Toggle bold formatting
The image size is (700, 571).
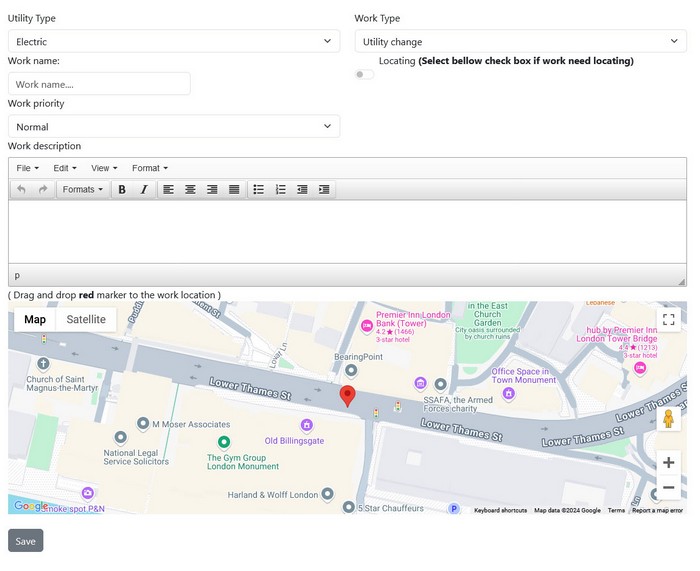click(122, 190)
